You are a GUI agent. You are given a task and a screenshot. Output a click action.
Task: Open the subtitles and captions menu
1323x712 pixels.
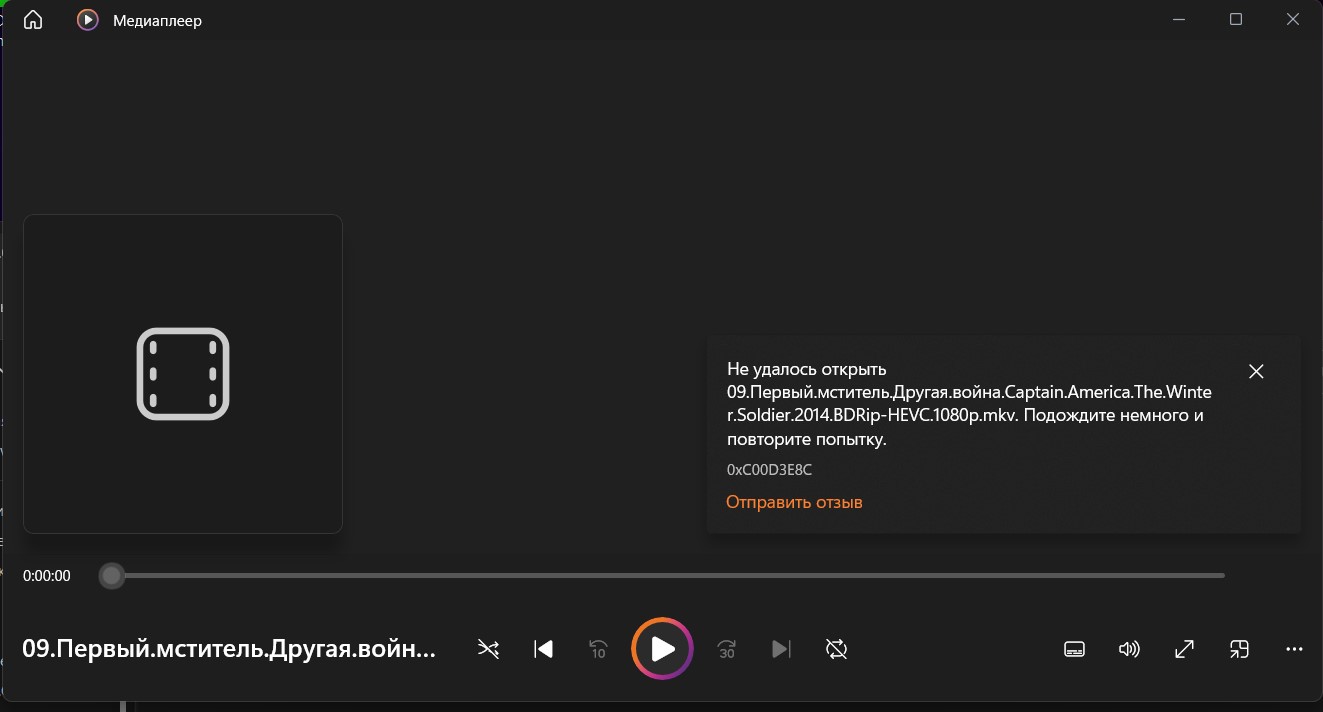point(1074,649)
